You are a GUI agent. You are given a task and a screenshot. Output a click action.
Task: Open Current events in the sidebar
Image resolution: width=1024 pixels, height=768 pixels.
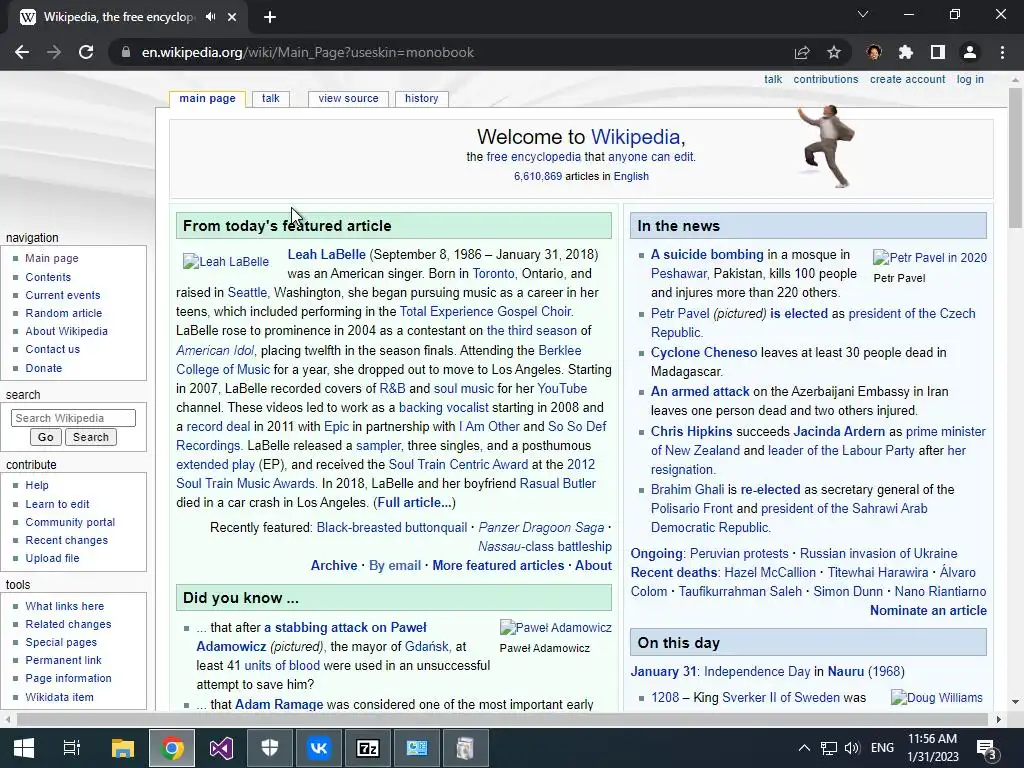63,295
